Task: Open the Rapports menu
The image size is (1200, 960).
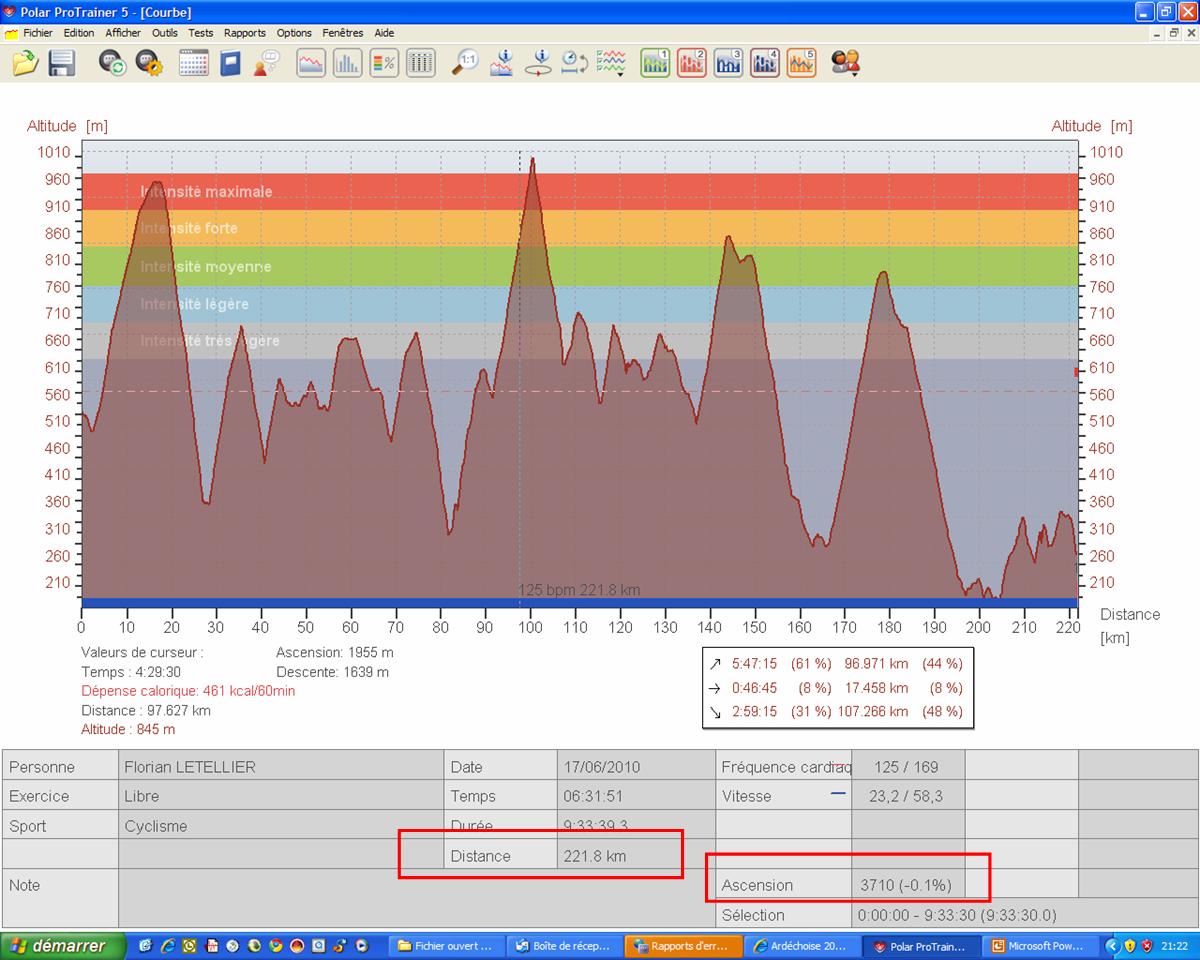Action: point(245,33)
